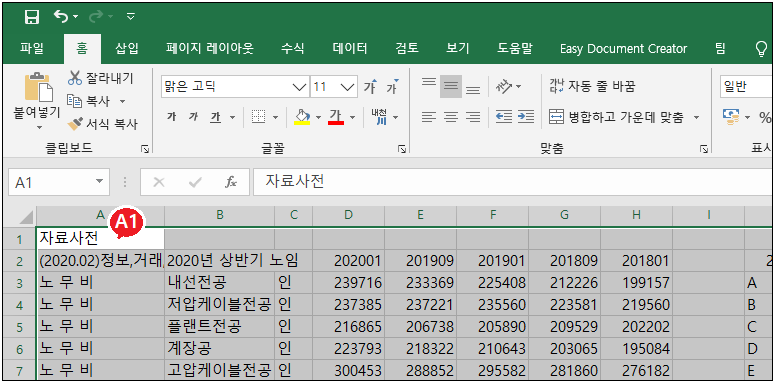Toggle right text alignment
Viewport: 775px width, 384px height.
(473, 117)
